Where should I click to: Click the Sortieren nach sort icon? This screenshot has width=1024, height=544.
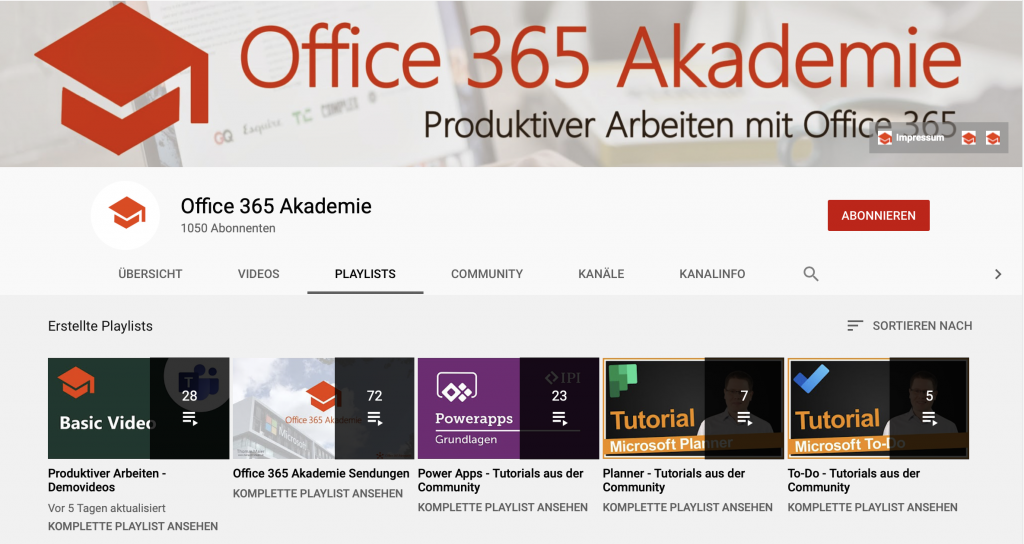point(854,326)
